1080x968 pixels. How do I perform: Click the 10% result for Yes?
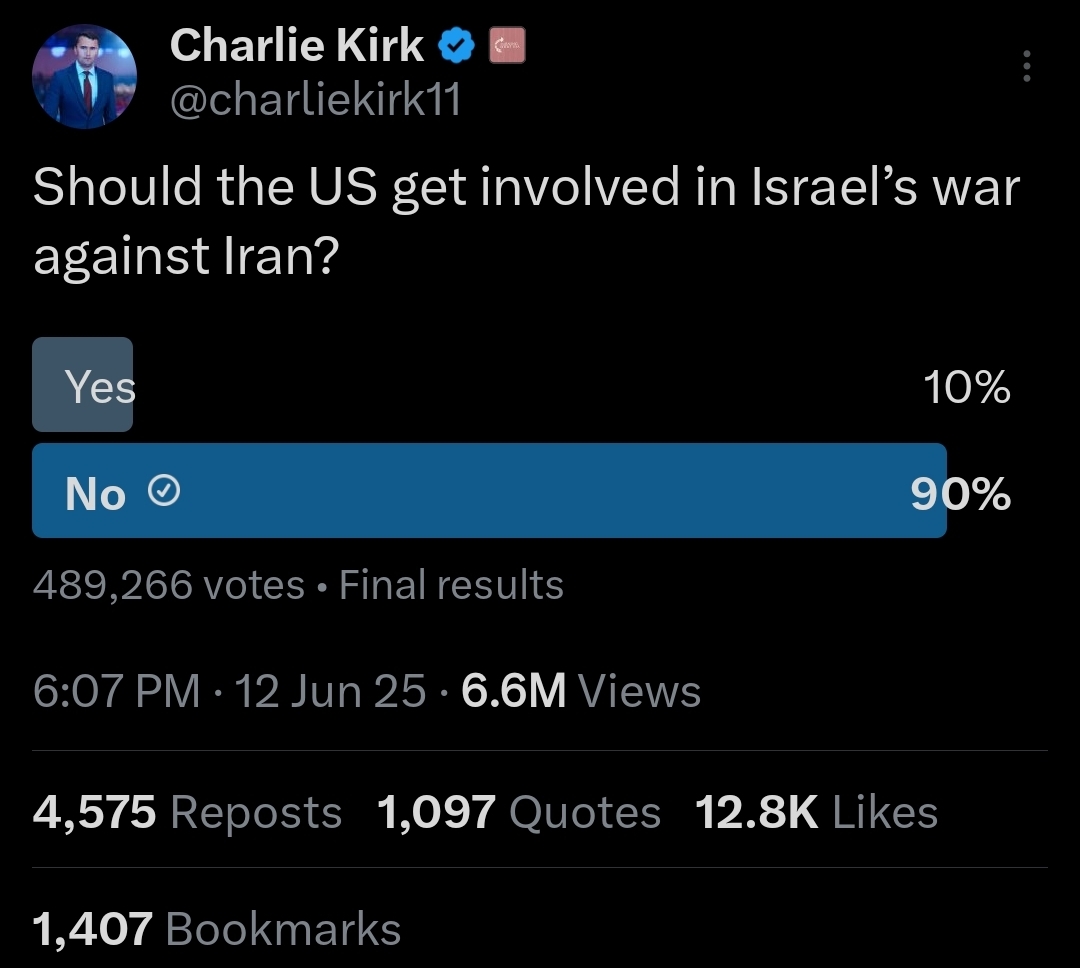[x=966, y=387]
